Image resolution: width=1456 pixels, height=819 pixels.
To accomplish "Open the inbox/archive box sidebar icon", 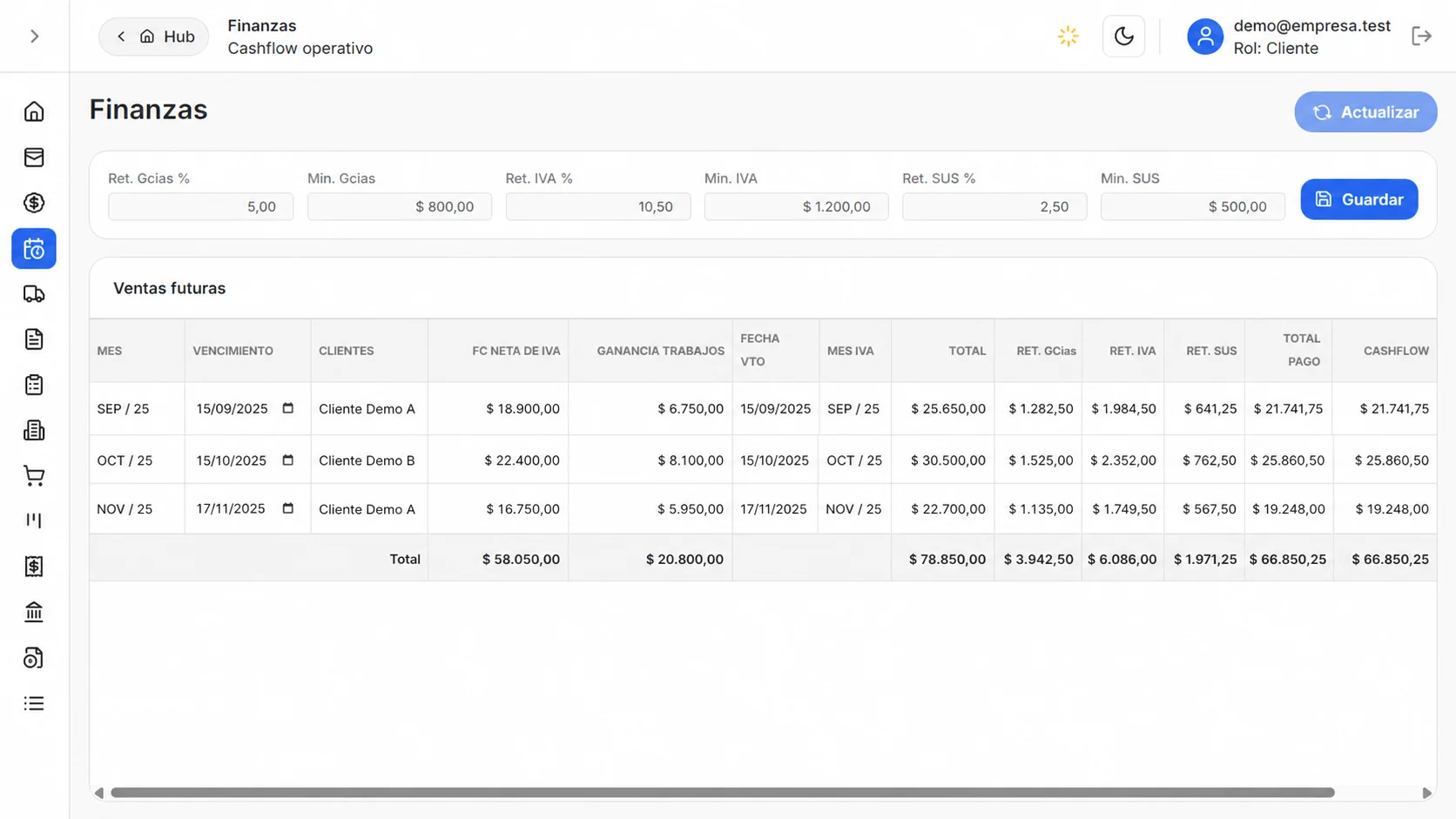I will click(x=34, y=158).
